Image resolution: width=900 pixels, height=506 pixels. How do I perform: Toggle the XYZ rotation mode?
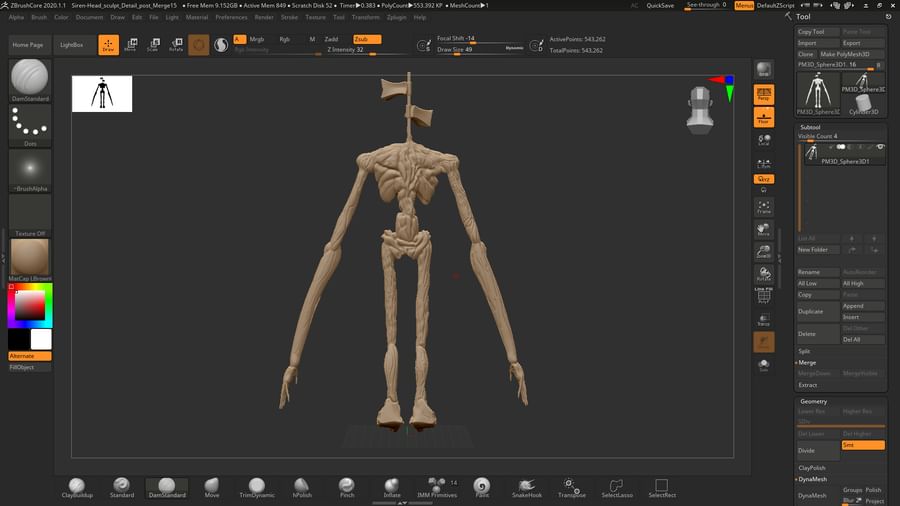tap(763, 179)
